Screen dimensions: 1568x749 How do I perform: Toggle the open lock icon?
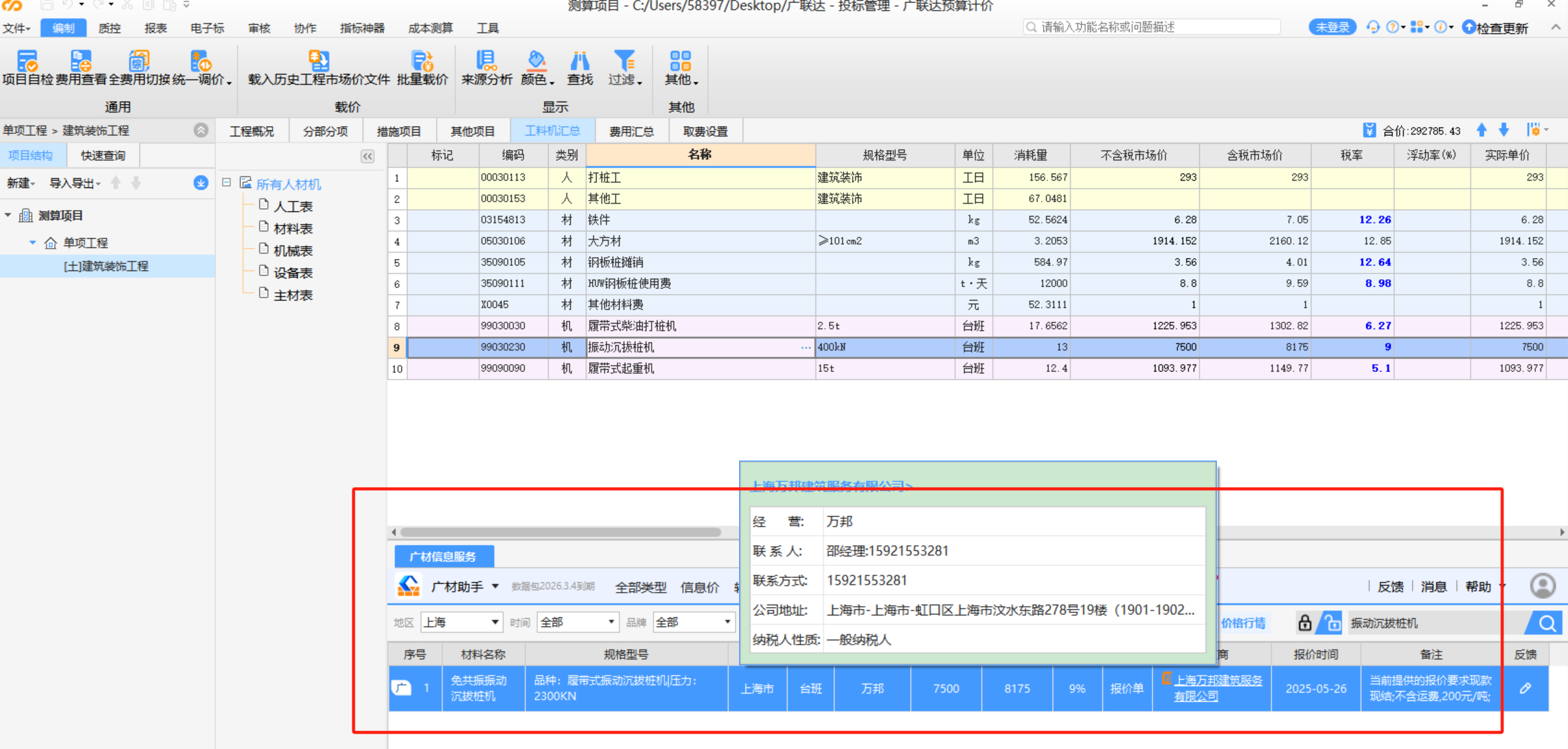(x=1331, y=623)
